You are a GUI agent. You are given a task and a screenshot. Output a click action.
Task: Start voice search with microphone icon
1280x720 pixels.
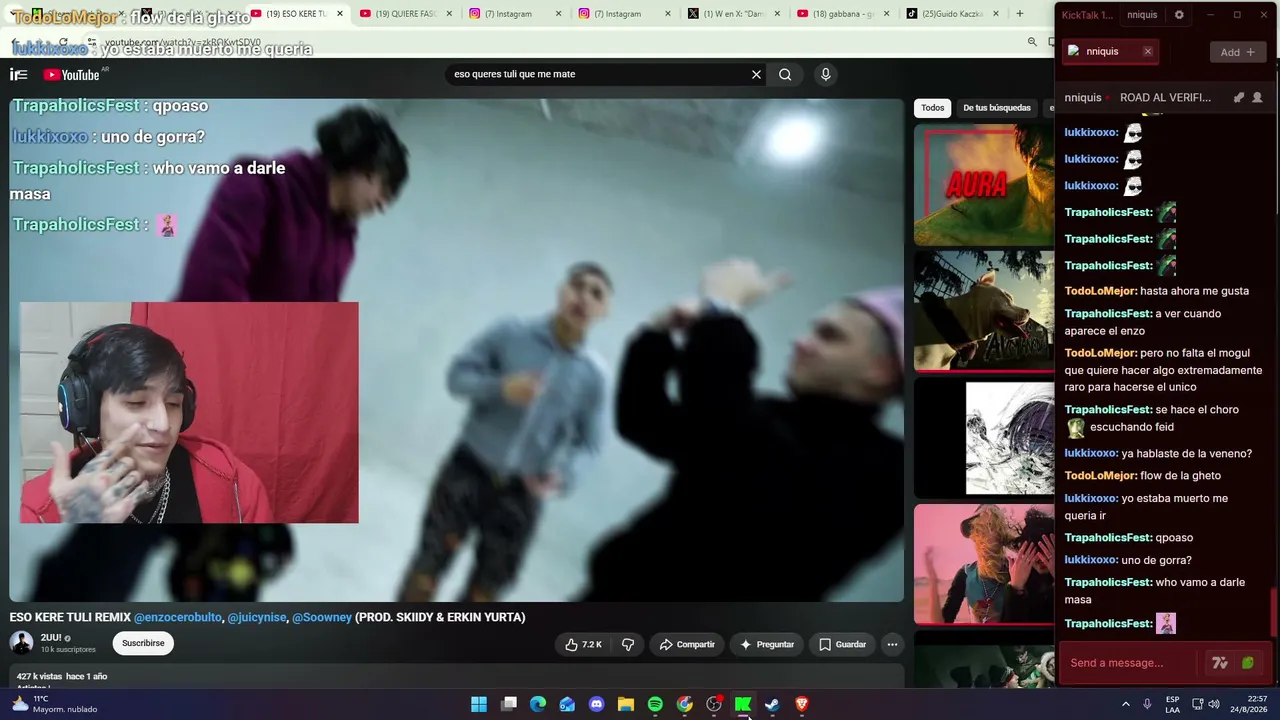(825, 74)
